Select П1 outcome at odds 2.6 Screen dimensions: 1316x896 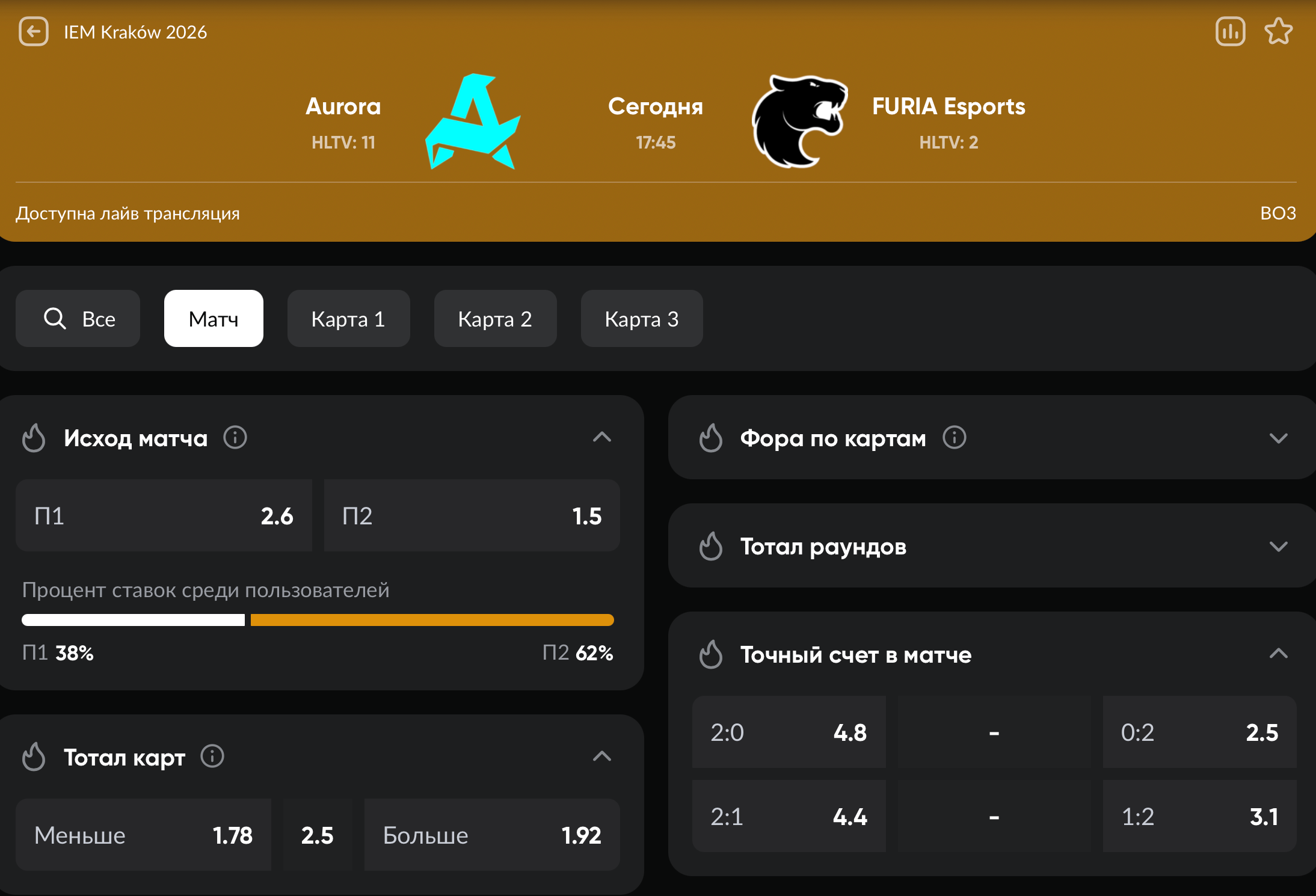tap(164, 516)
